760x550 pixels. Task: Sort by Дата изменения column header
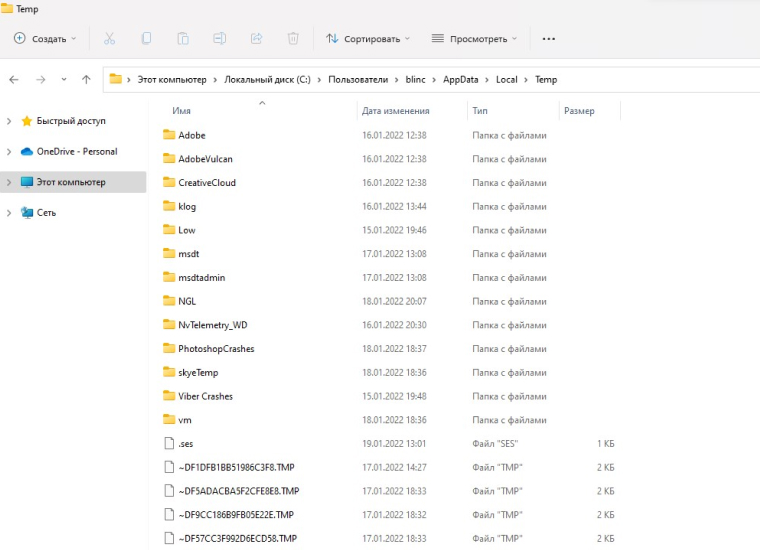coord(395,111)
